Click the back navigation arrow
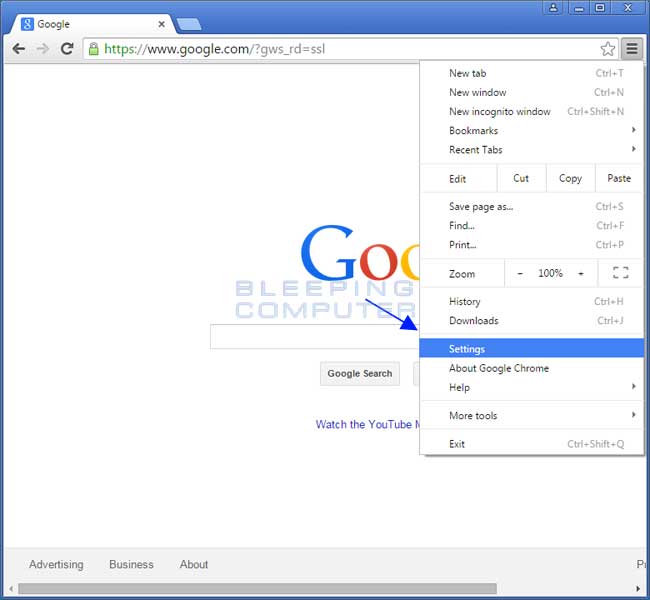The image size is (650, 600). [x=18, y=48]
